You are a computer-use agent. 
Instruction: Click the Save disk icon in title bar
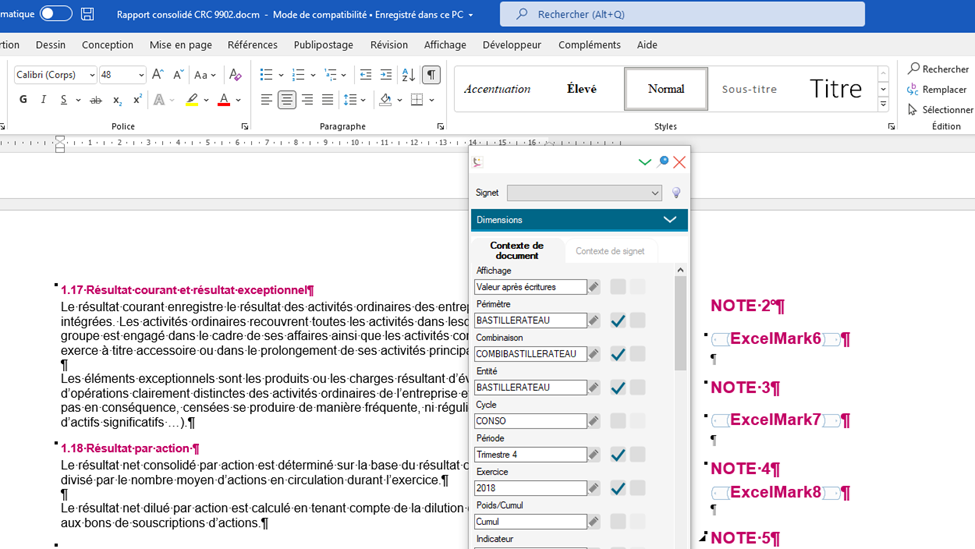click(88, 14)
